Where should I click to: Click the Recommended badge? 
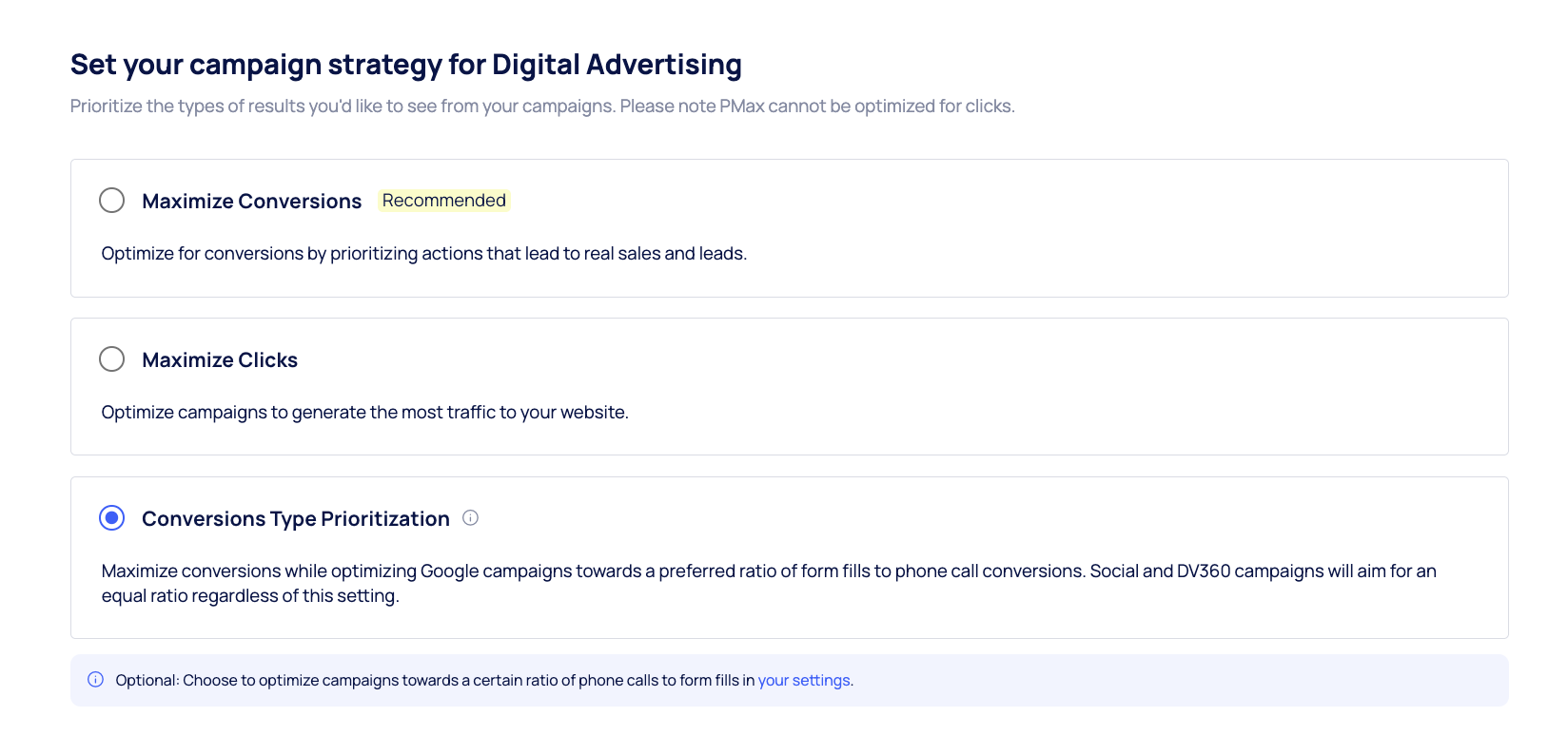[x=444, y=201]
